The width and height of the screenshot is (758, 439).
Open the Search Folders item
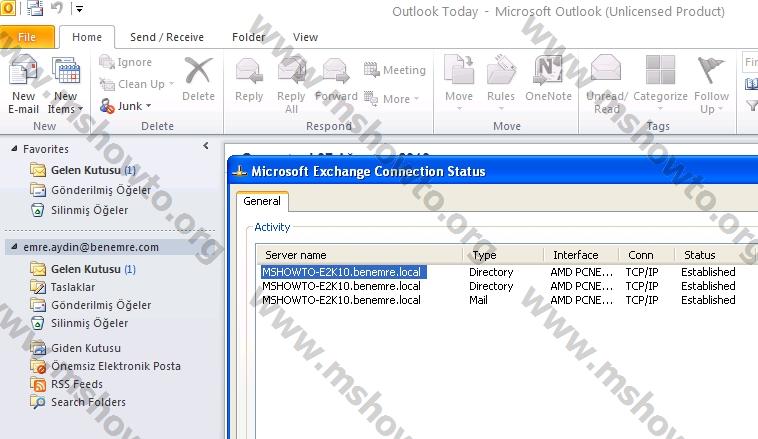point(78,402)
